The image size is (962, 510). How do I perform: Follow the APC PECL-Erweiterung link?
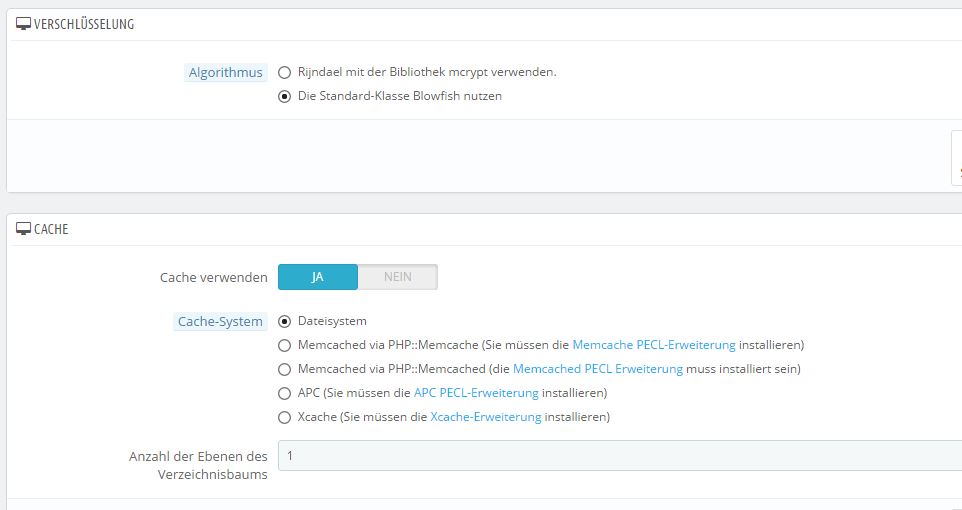pyautogui.click(x=476, y=393)
